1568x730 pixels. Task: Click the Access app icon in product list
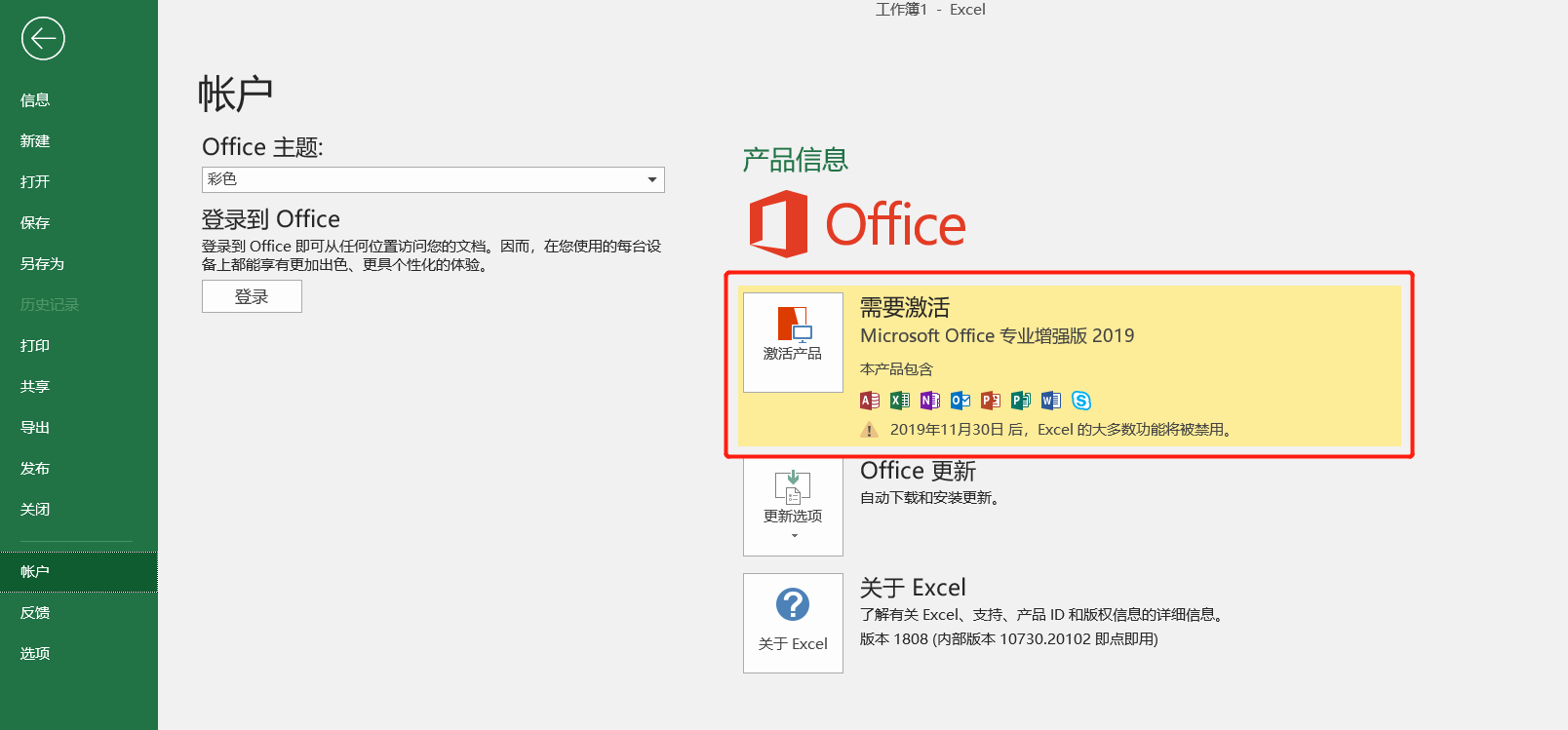tap(870, 401)
